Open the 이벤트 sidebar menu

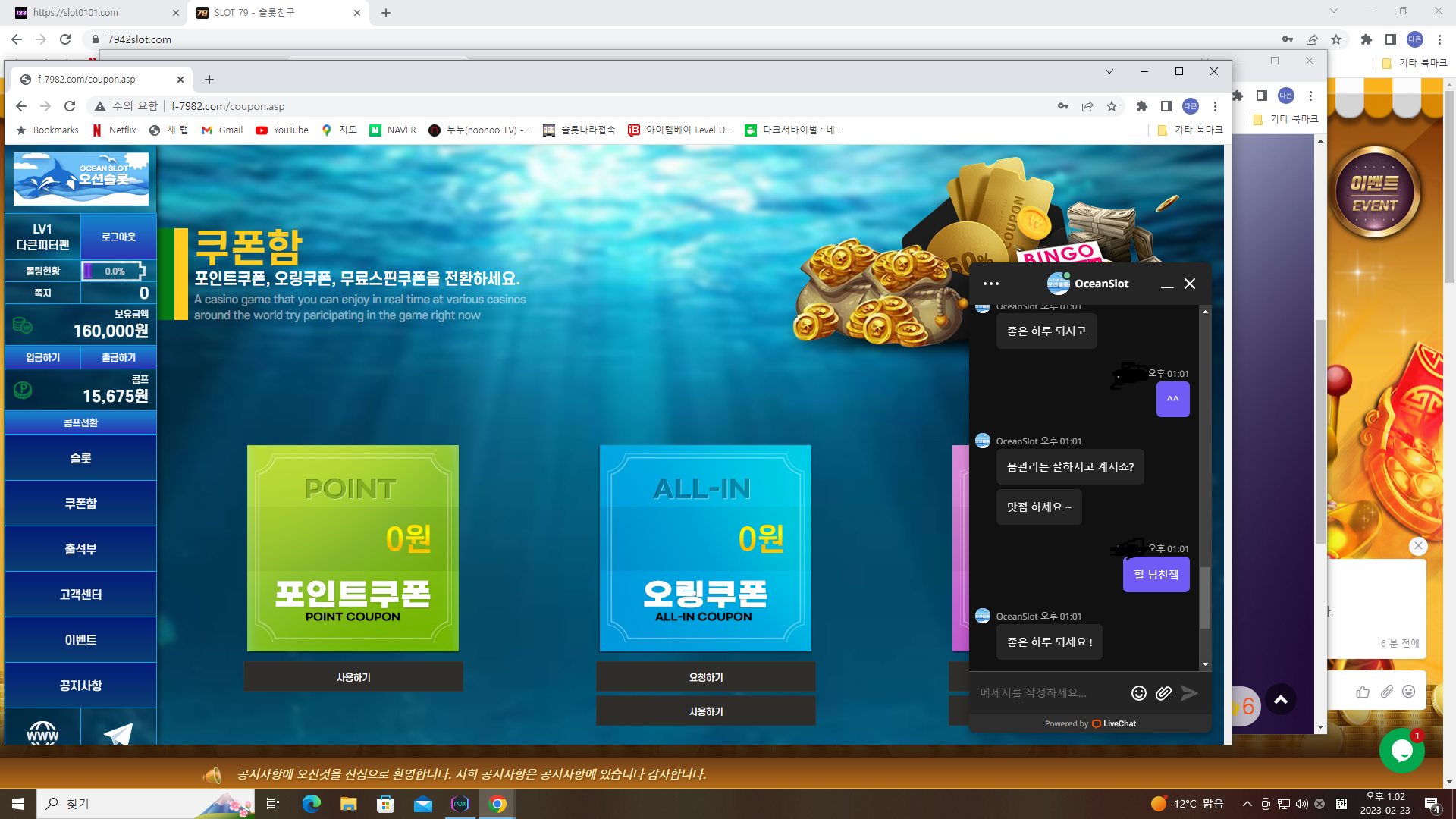tap(80, 640)
